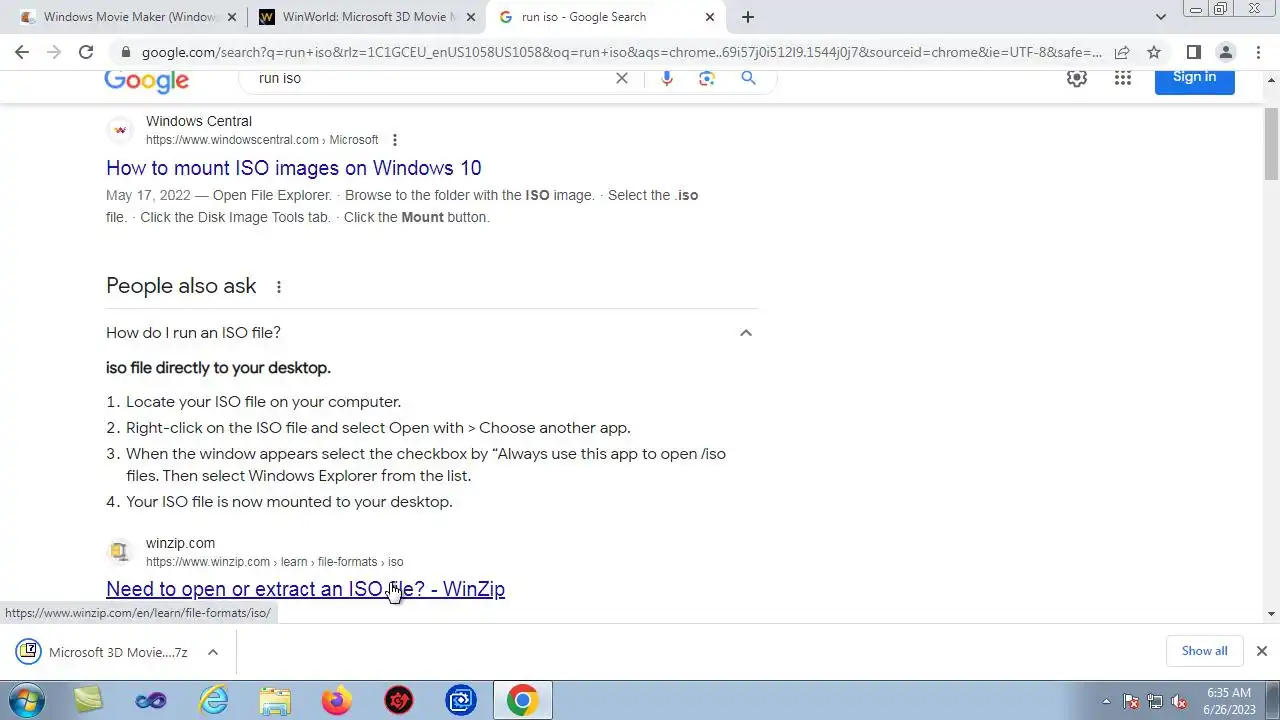
Task: Launch Firefox from the taskbar
Action: pos(337,700)
